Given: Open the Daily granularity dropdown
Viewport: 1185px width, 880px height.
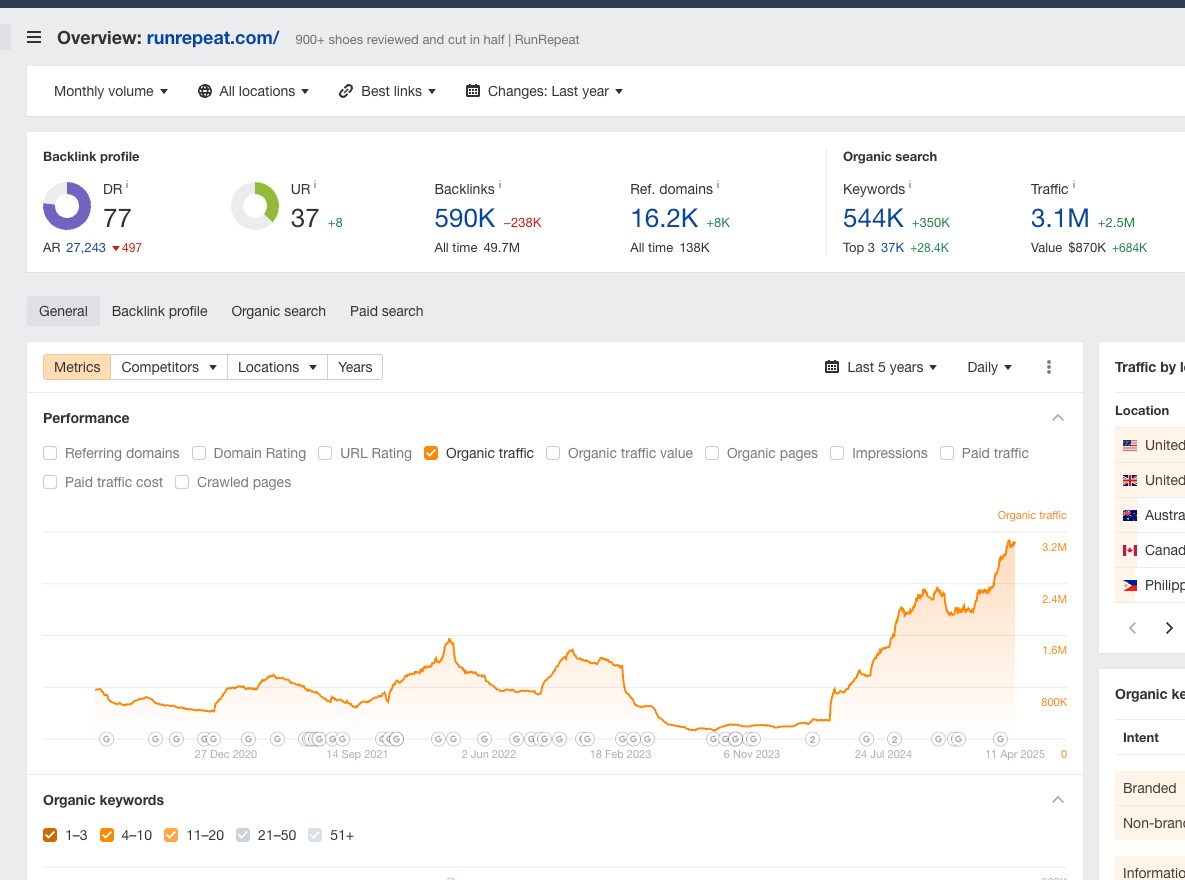Looking at the screenshot, I should (988, 367).
